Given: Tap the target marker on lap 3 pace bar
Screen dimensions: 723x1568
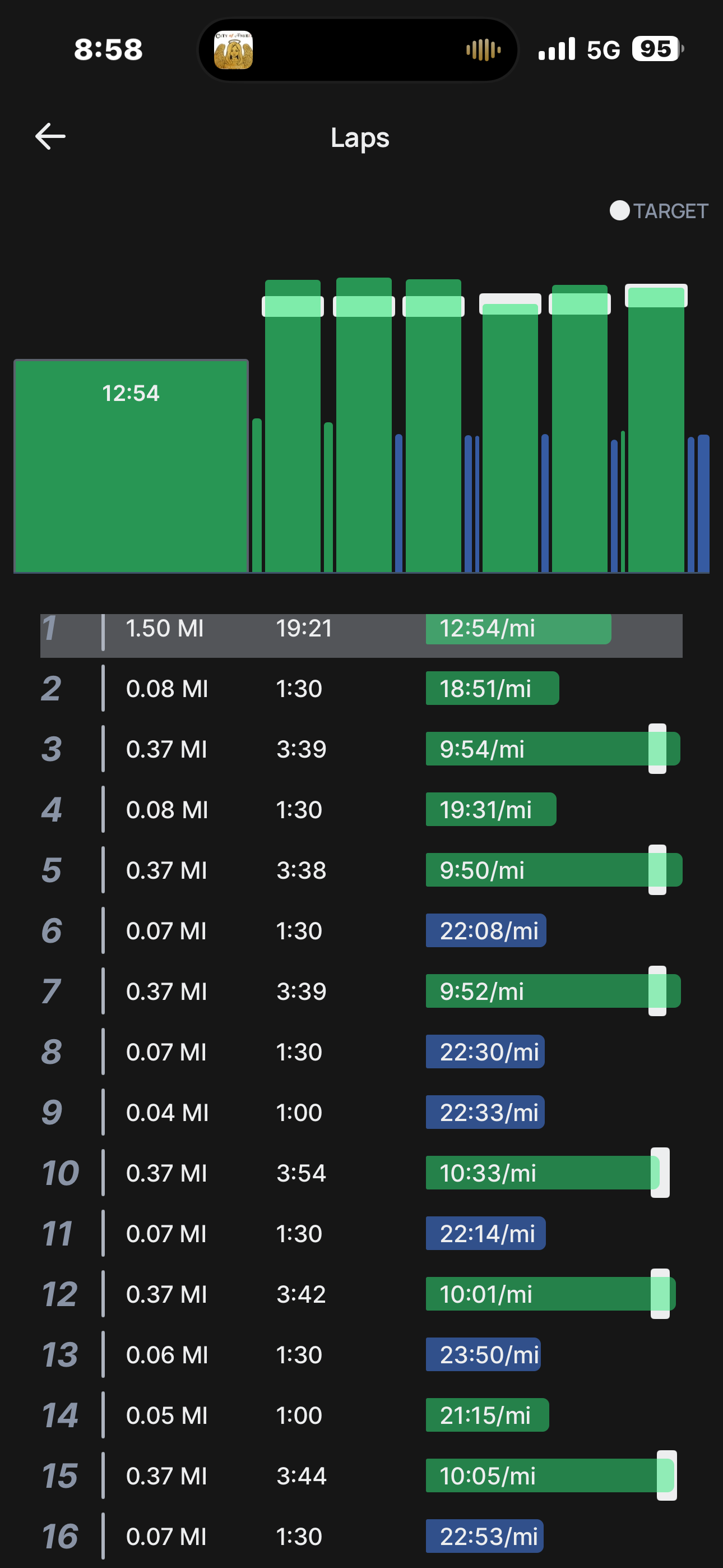Looking at the screenshot, I should click(657, 749).
